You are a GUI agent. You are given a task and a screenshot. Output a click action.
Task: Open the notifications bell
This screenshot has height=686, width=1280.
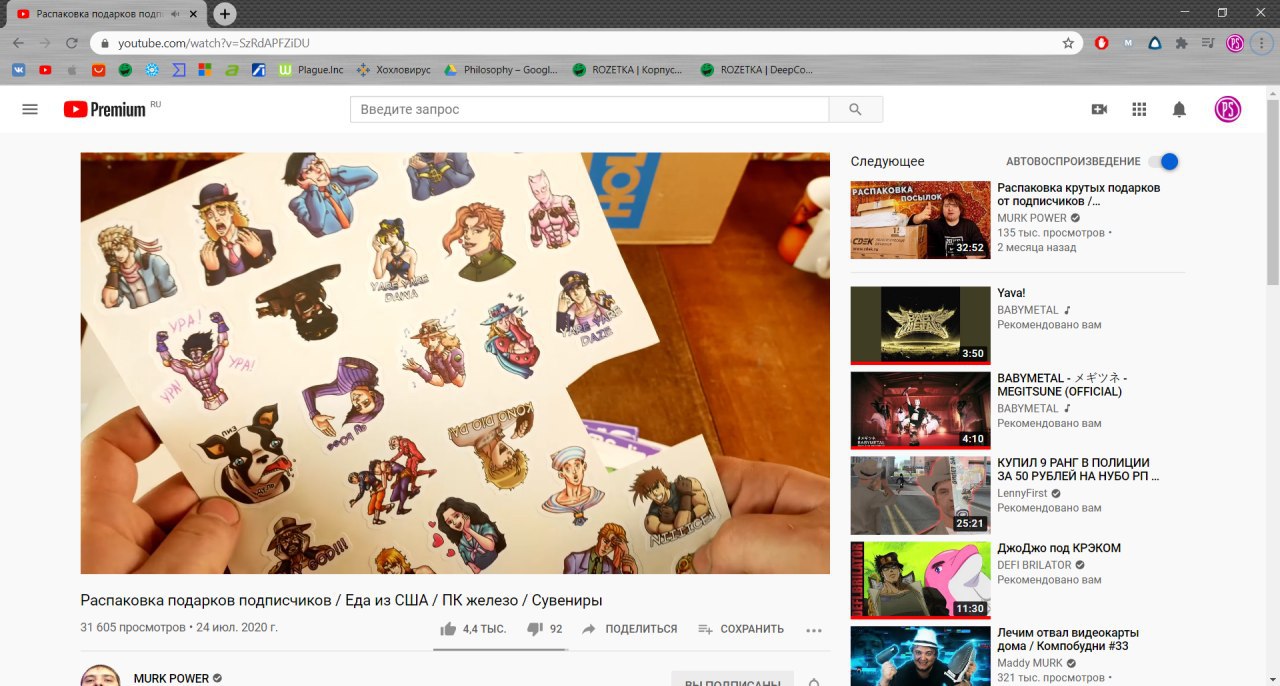click(1179, 109)
